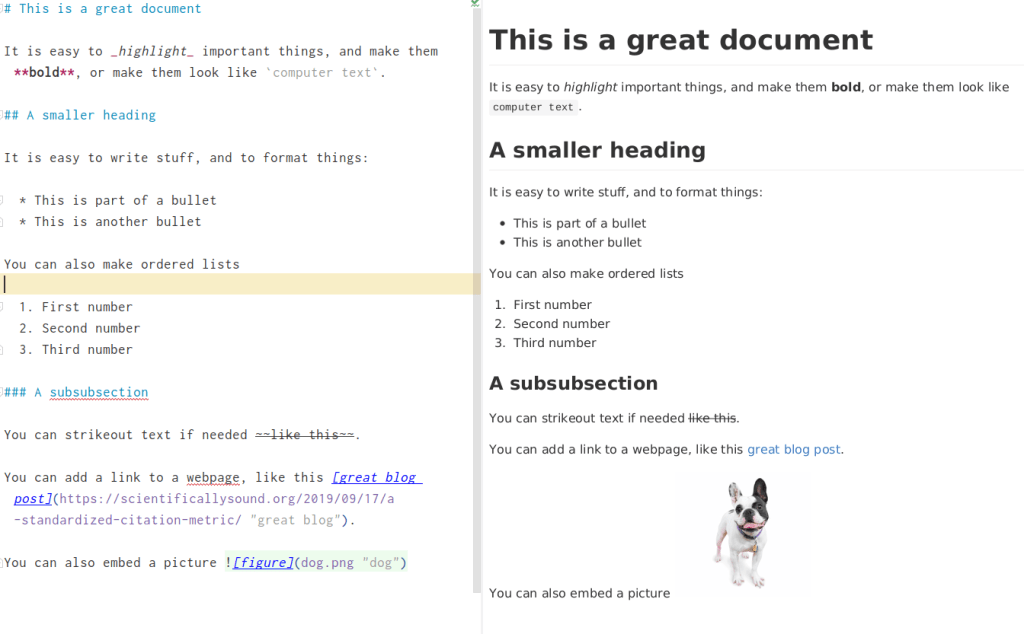This screenshot has height=634, width=1024.
Task: Collapse the "A subsubsection" fold marker
Action: (2, 392)
